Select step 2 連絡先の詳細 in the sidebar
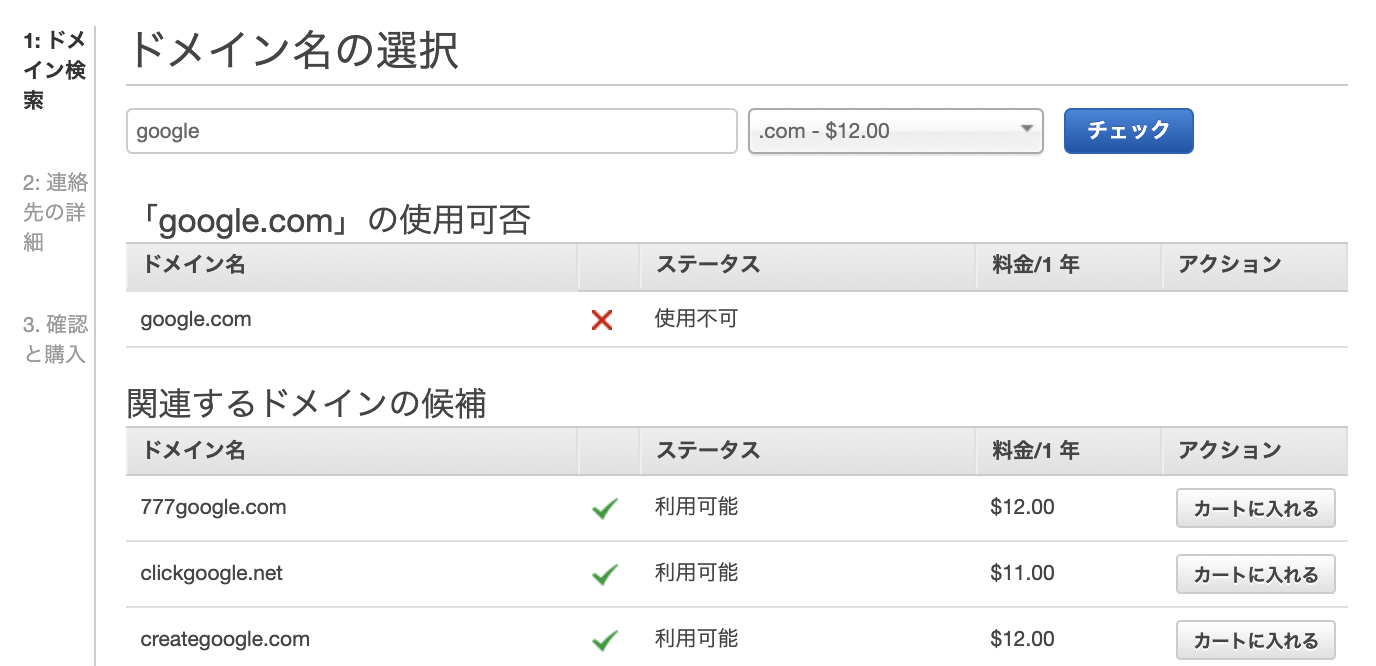 pos(56,212)
